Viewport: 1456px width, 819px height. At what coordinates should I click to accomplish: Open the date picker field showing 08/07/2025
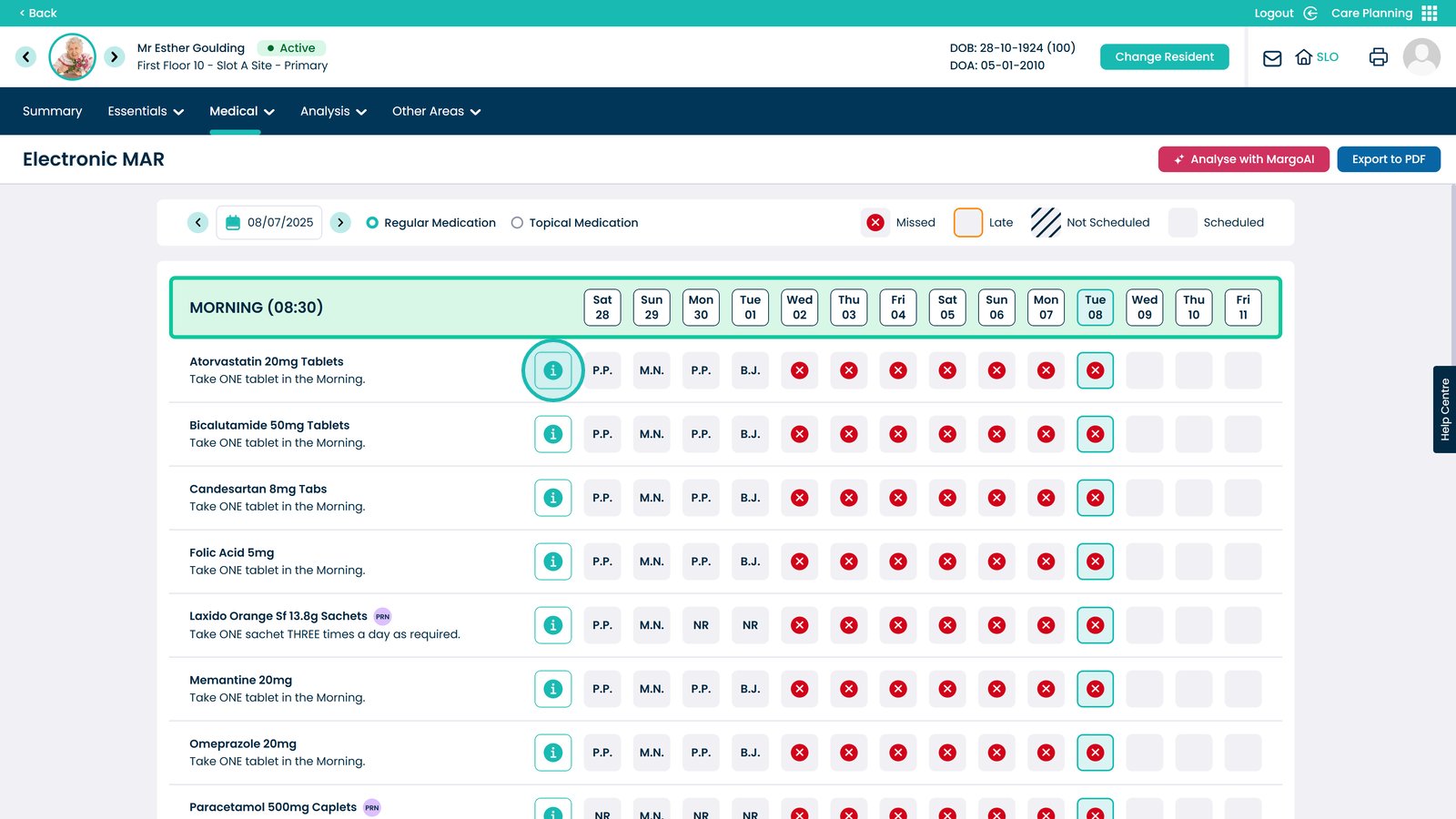[269, 222]
